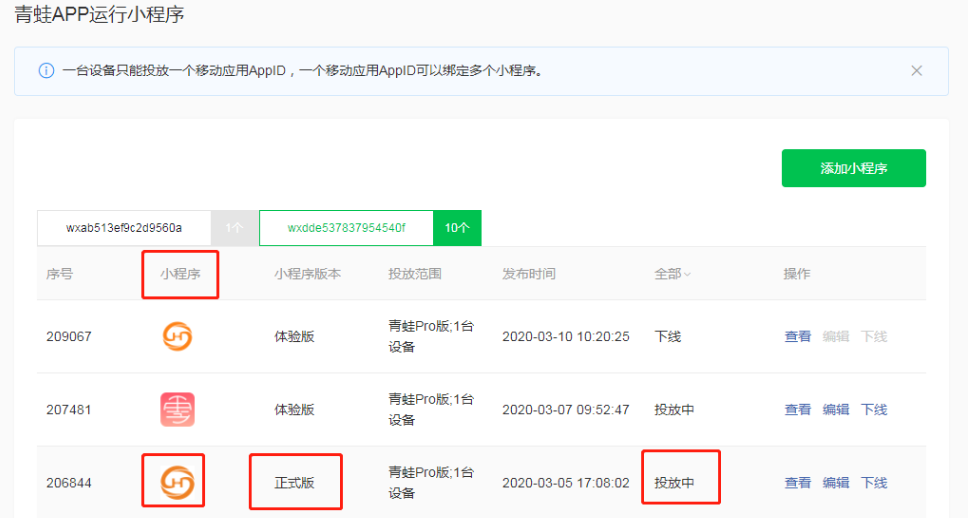
Task: Click the publish time 2020-03-10 10:20:25
Action: 566,336
